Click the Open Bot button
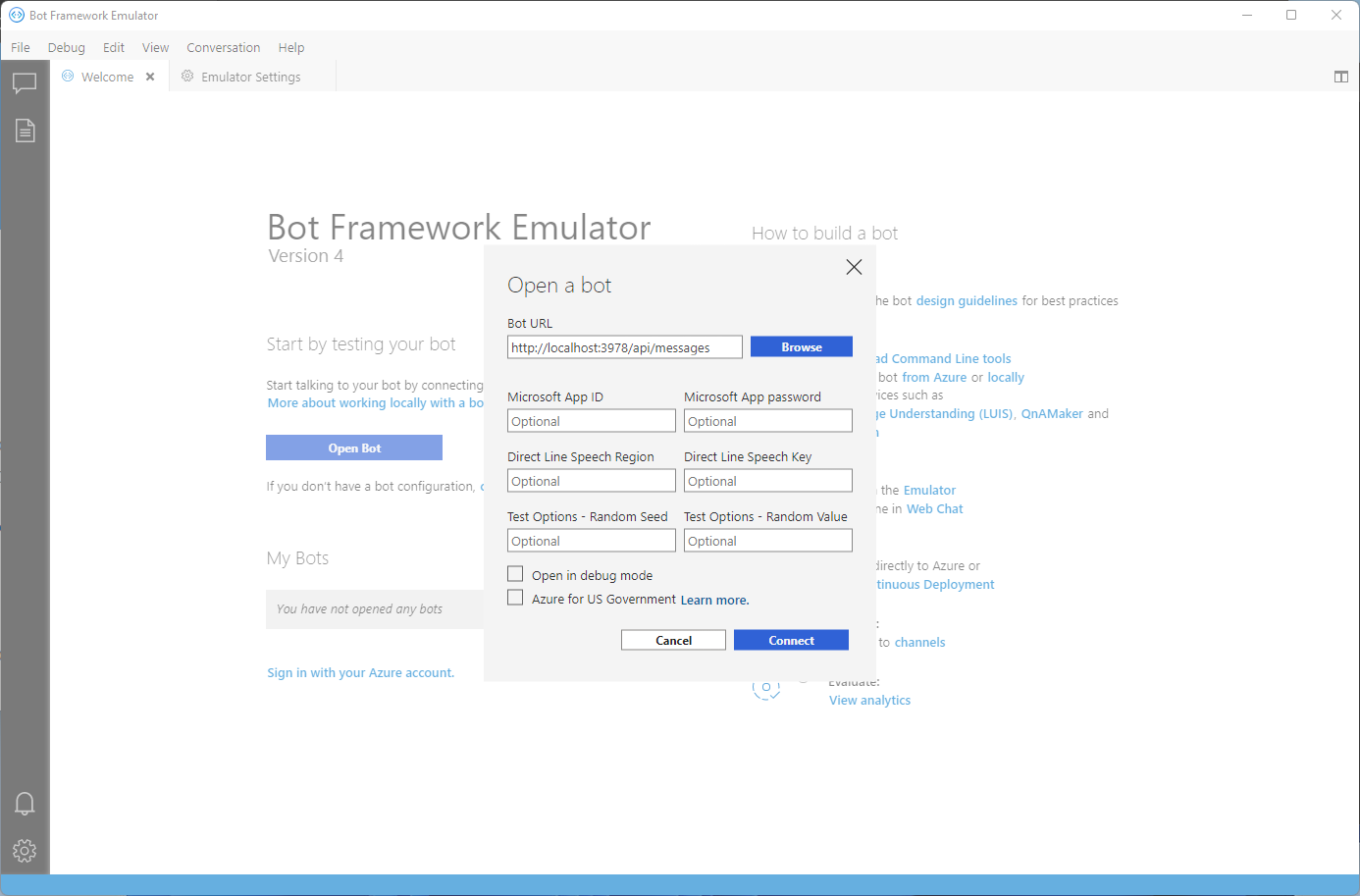The image size is (1360, 896). pyautogui.click(x=354, y=448)
